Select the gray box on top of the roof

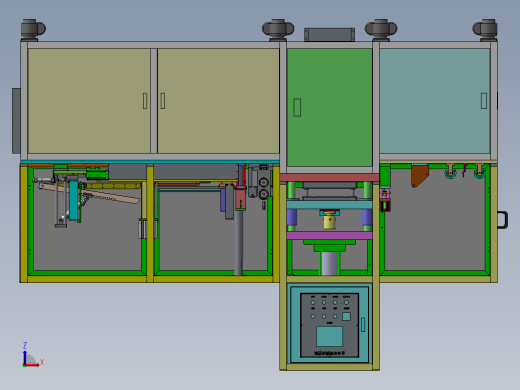click(x=329, y=35)
